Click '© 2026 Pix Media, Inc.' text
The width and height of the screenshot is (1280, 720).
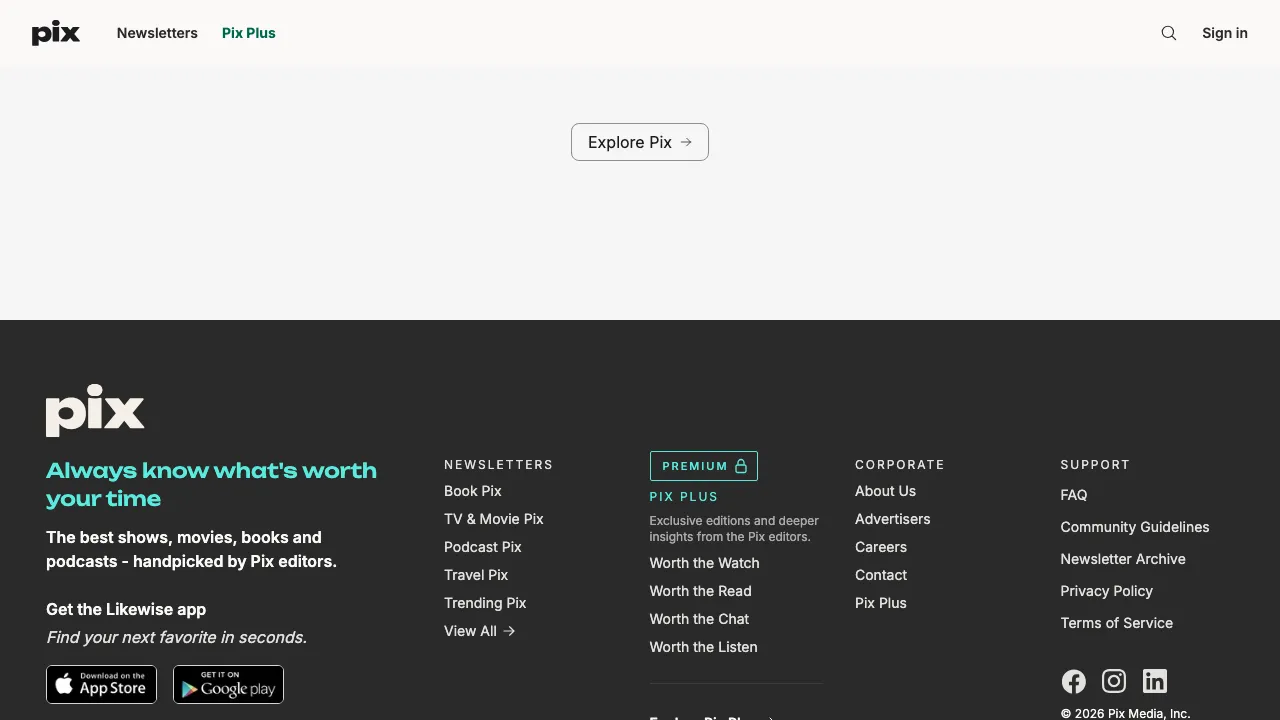click(1126, 714)
